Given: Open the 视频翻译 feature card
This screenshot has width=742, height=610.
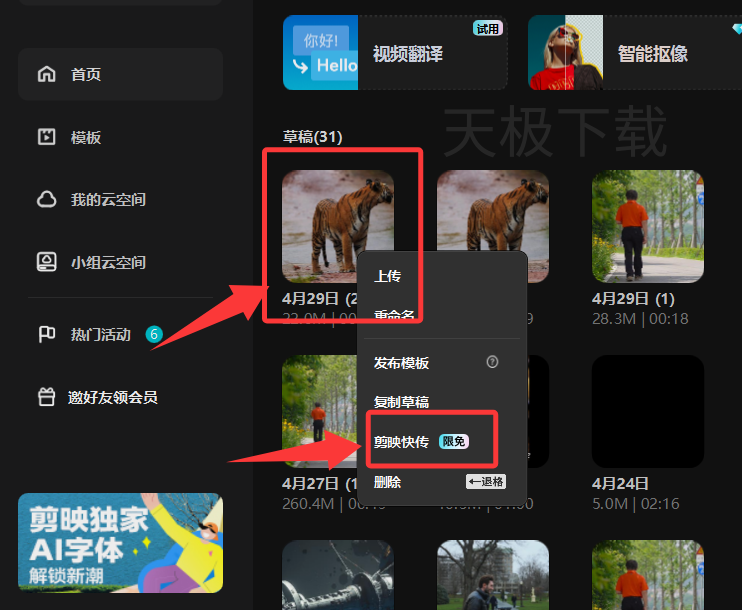Looking at the screenshot, I should tap(395, 52).
